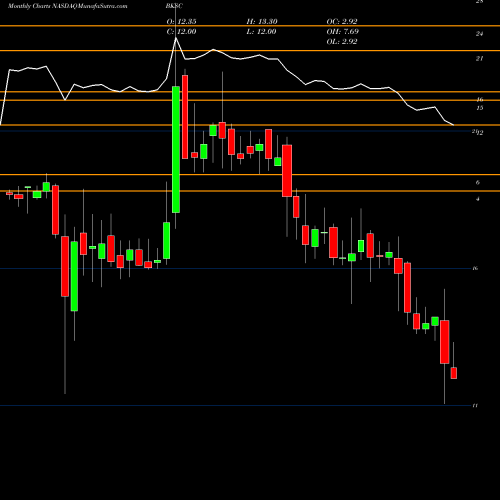Screen dimensions: 500x500
Task: Select the "L: 12.00" low price value
Action: (261, 31)
